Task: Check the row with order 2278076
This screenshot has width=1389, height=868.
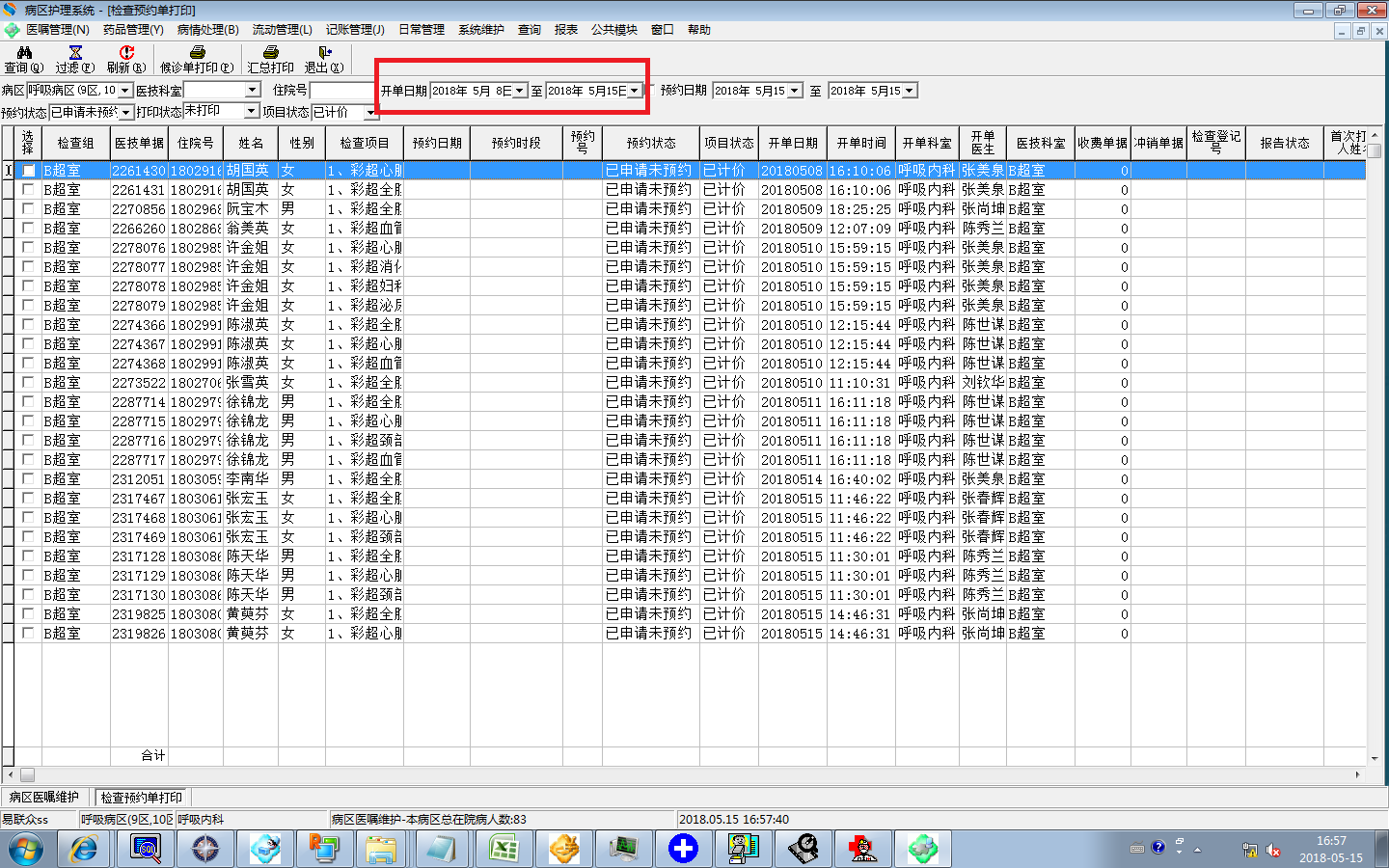Action: [29, 248]
